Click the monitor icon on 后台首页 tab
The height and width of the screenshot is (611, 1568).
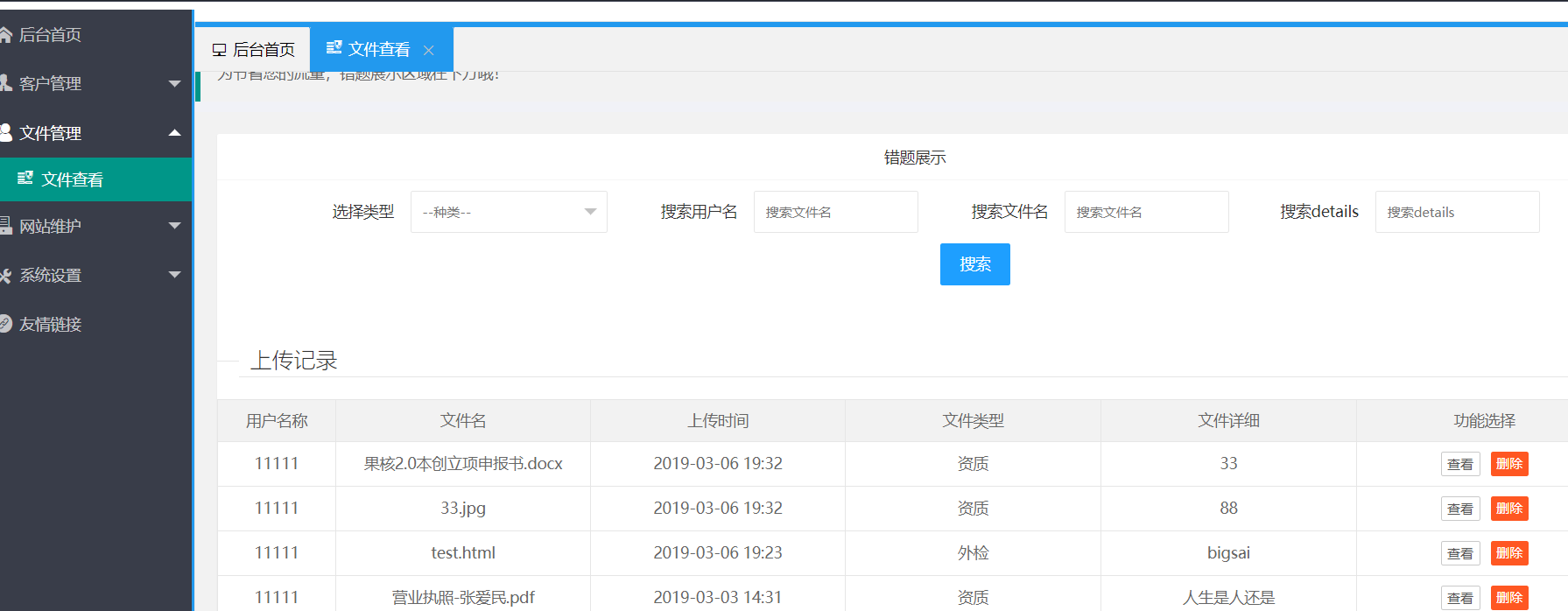coord(219,50)
